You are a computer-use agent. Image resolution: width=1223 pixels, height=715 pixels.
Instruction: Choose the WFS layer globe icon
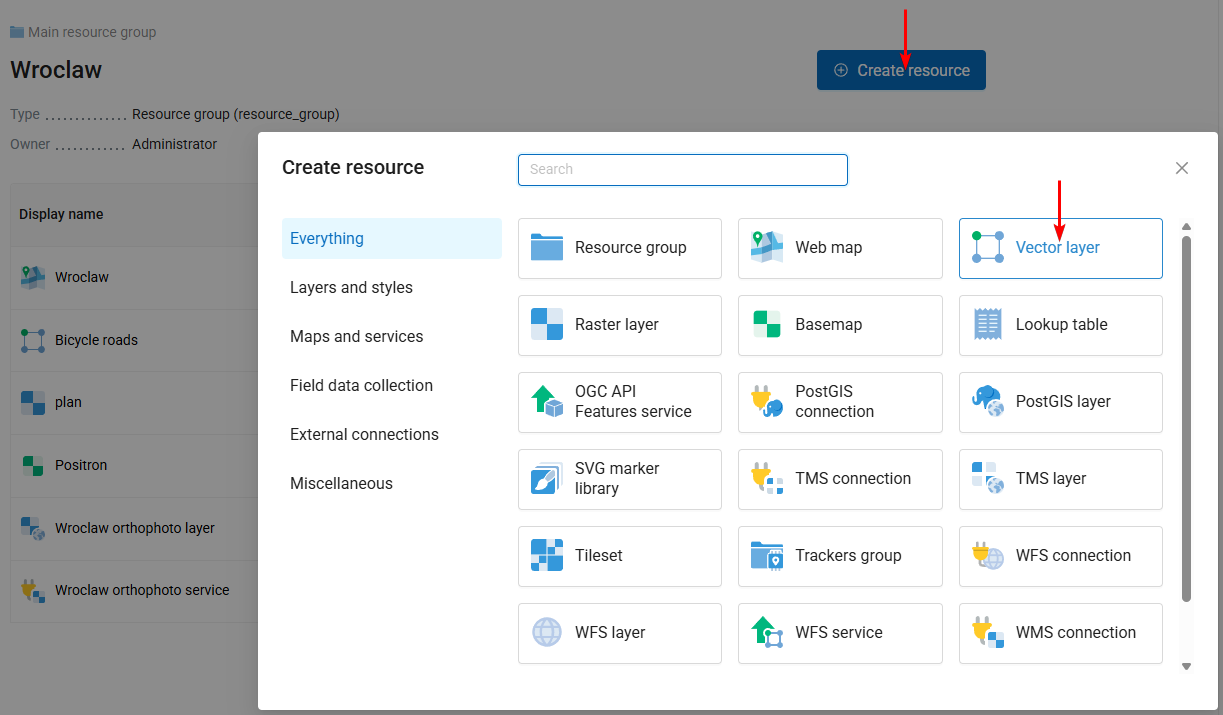click(x=547, y=632)
